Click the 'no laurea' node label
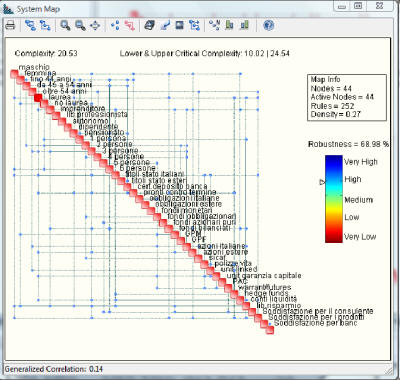The height and width of the screenshot is (380, 400). point(71,103)
